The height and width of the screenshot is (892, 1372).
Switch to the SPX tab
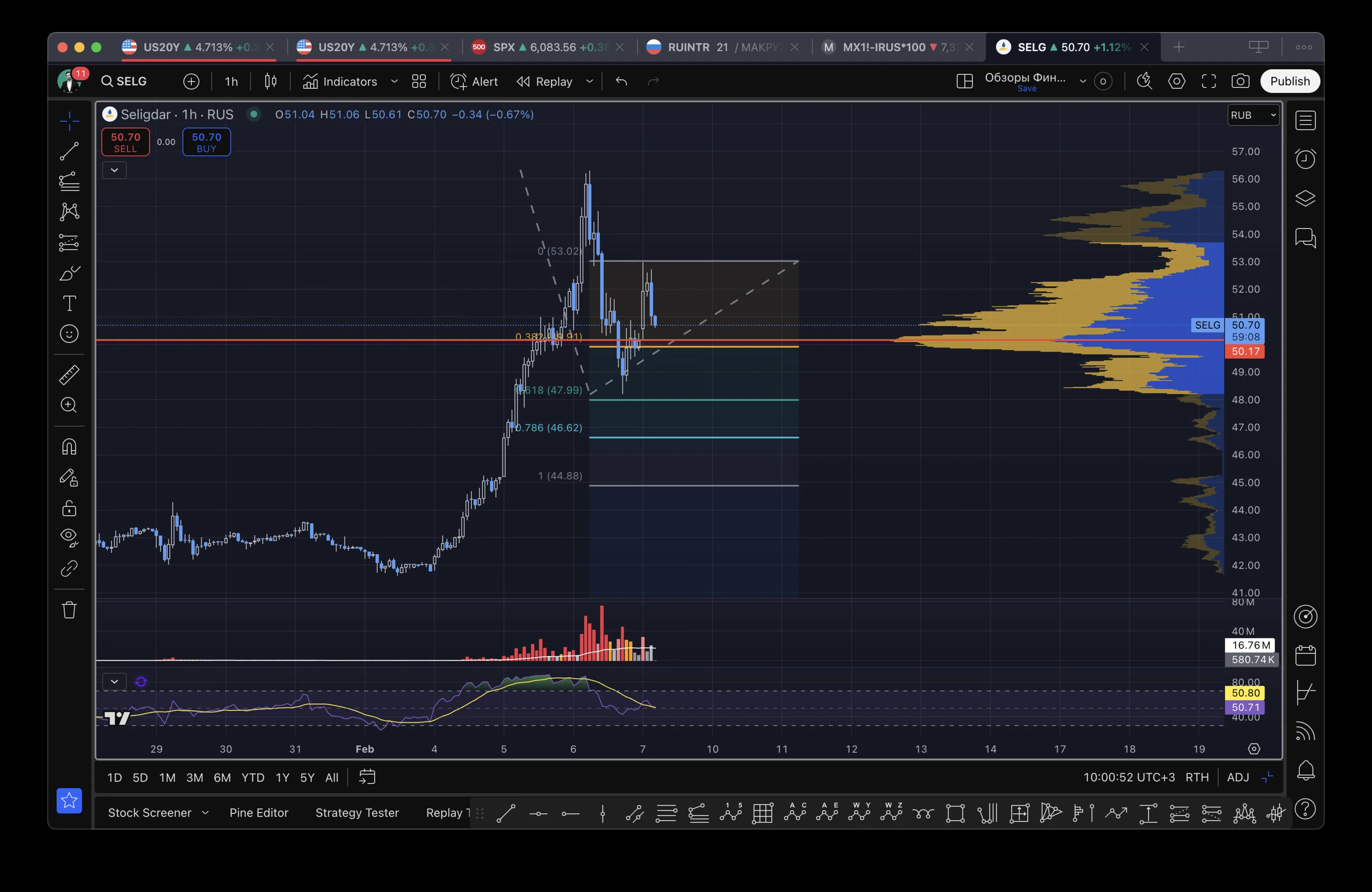[547, 47]
